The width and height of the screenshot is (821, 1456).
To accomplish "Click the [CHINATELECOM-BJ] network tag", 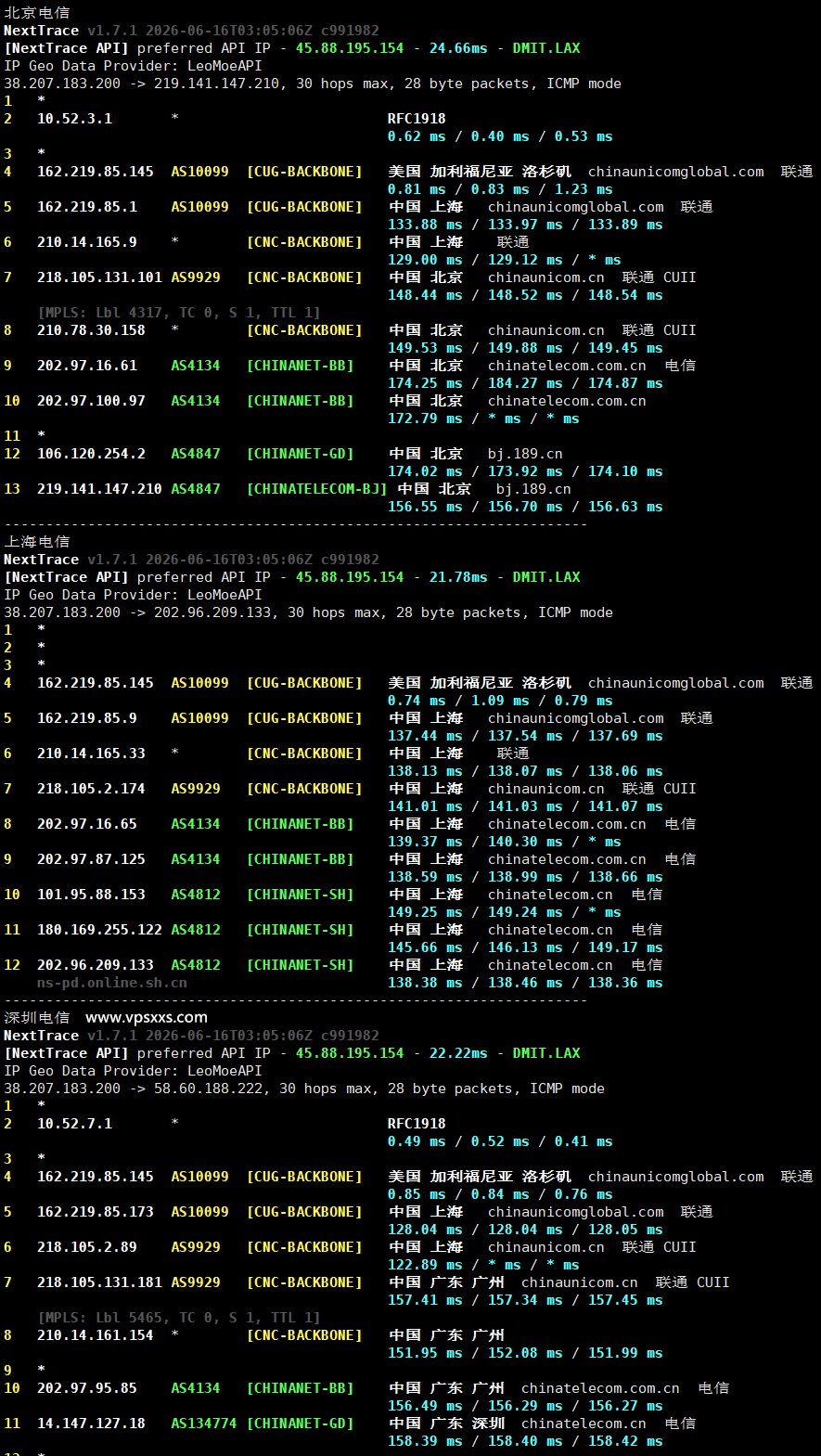I will coord(316,489).
